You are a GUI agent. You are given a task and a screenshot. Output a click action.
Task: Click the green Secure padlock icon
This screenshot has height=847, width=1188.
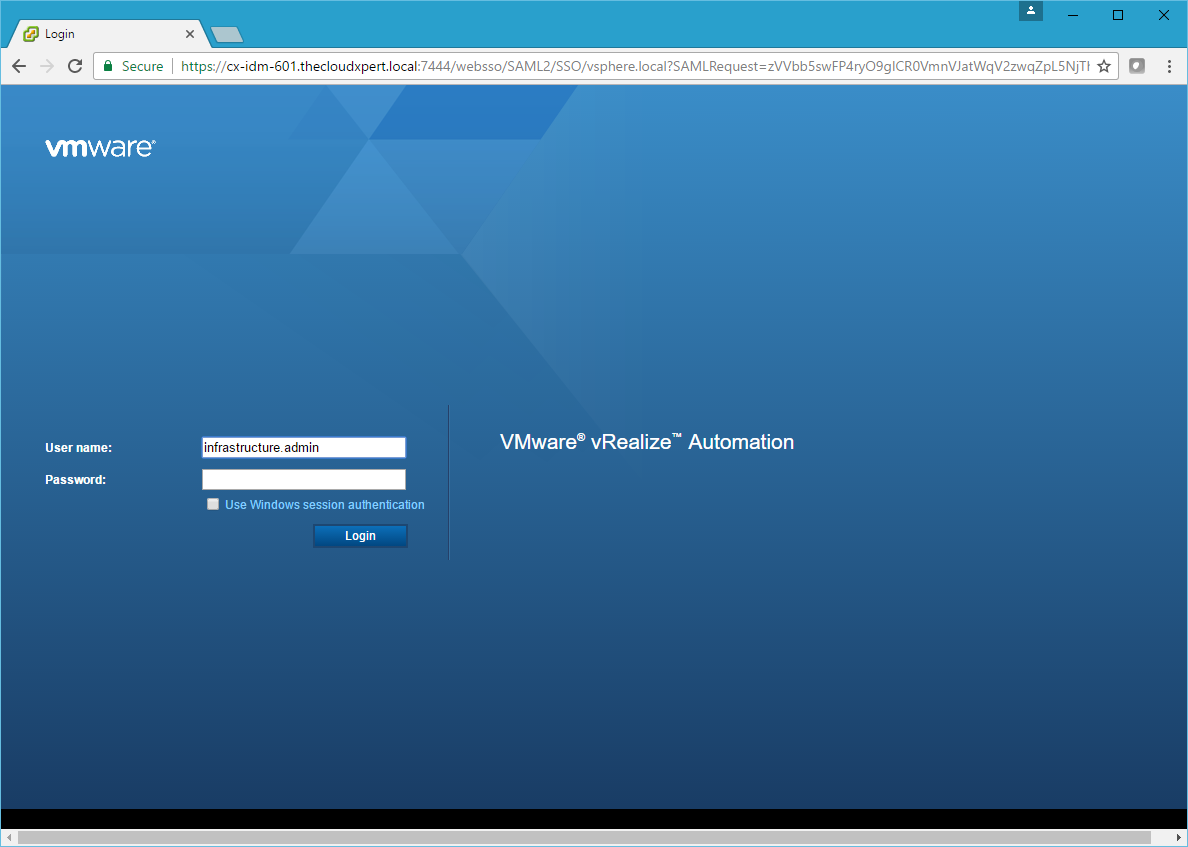pos(108,66)
